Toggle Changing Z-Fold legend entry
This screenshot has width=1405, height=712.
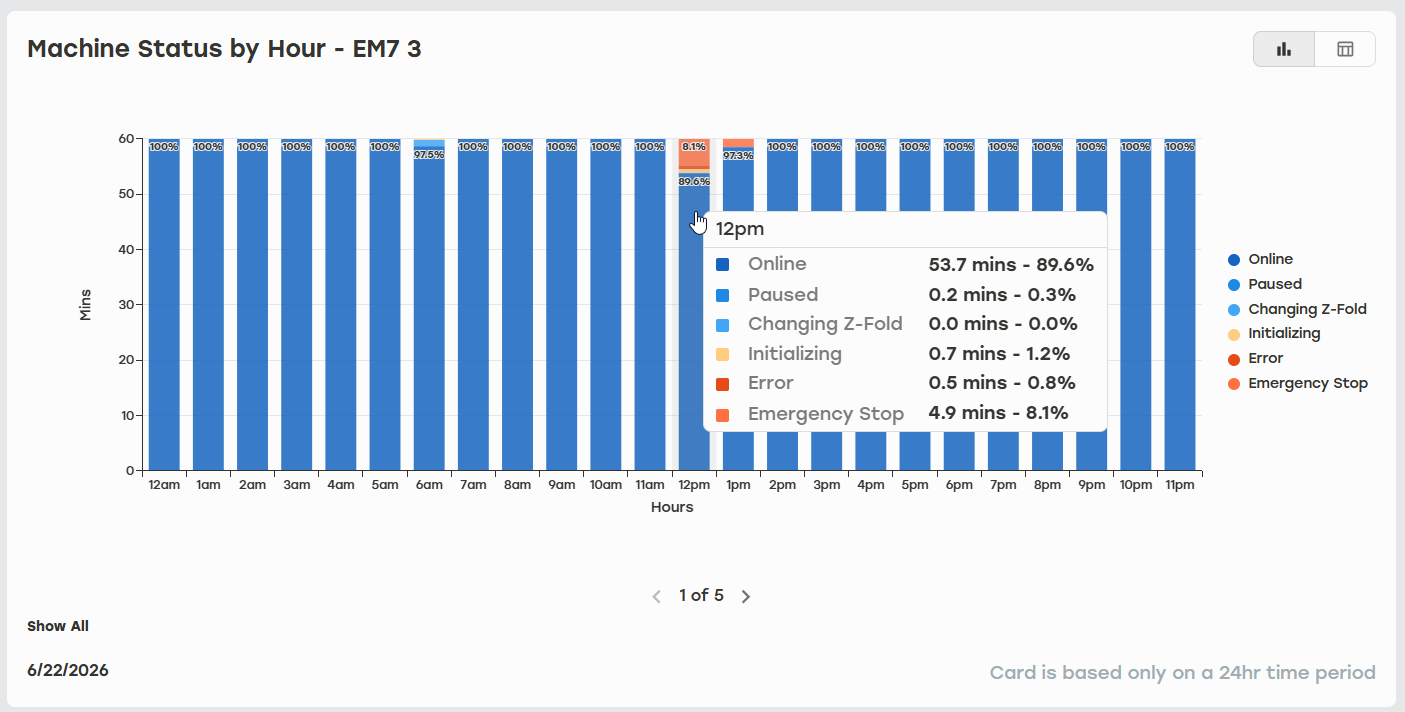1297,309
